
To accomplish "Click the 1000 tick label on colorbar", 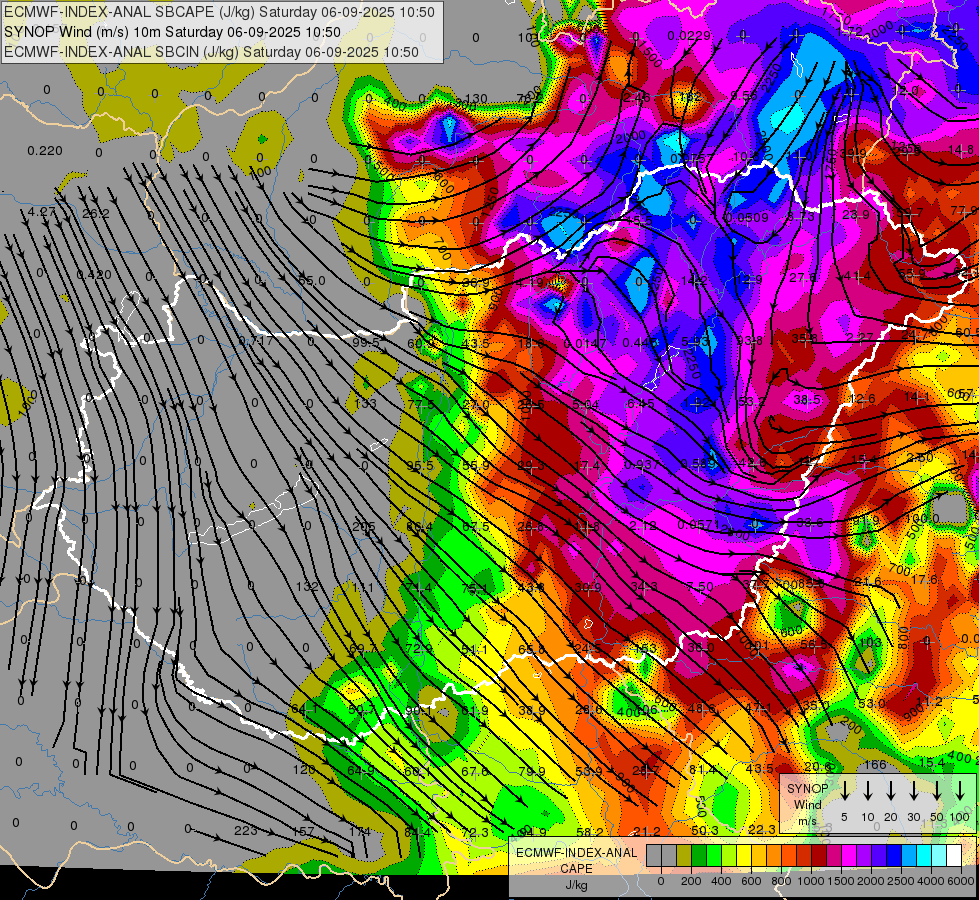I will pos(810,881).
